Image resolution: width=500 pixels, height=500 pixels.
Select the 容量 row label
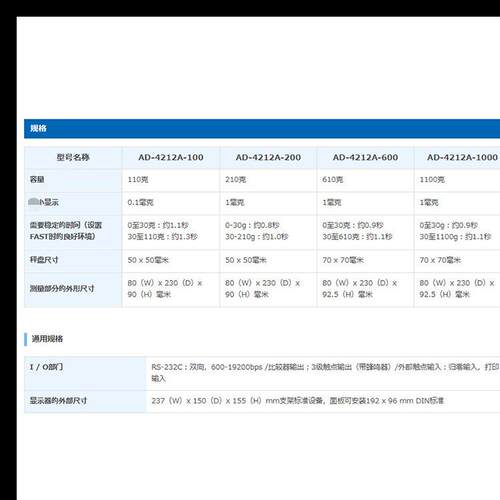(73, 180)
